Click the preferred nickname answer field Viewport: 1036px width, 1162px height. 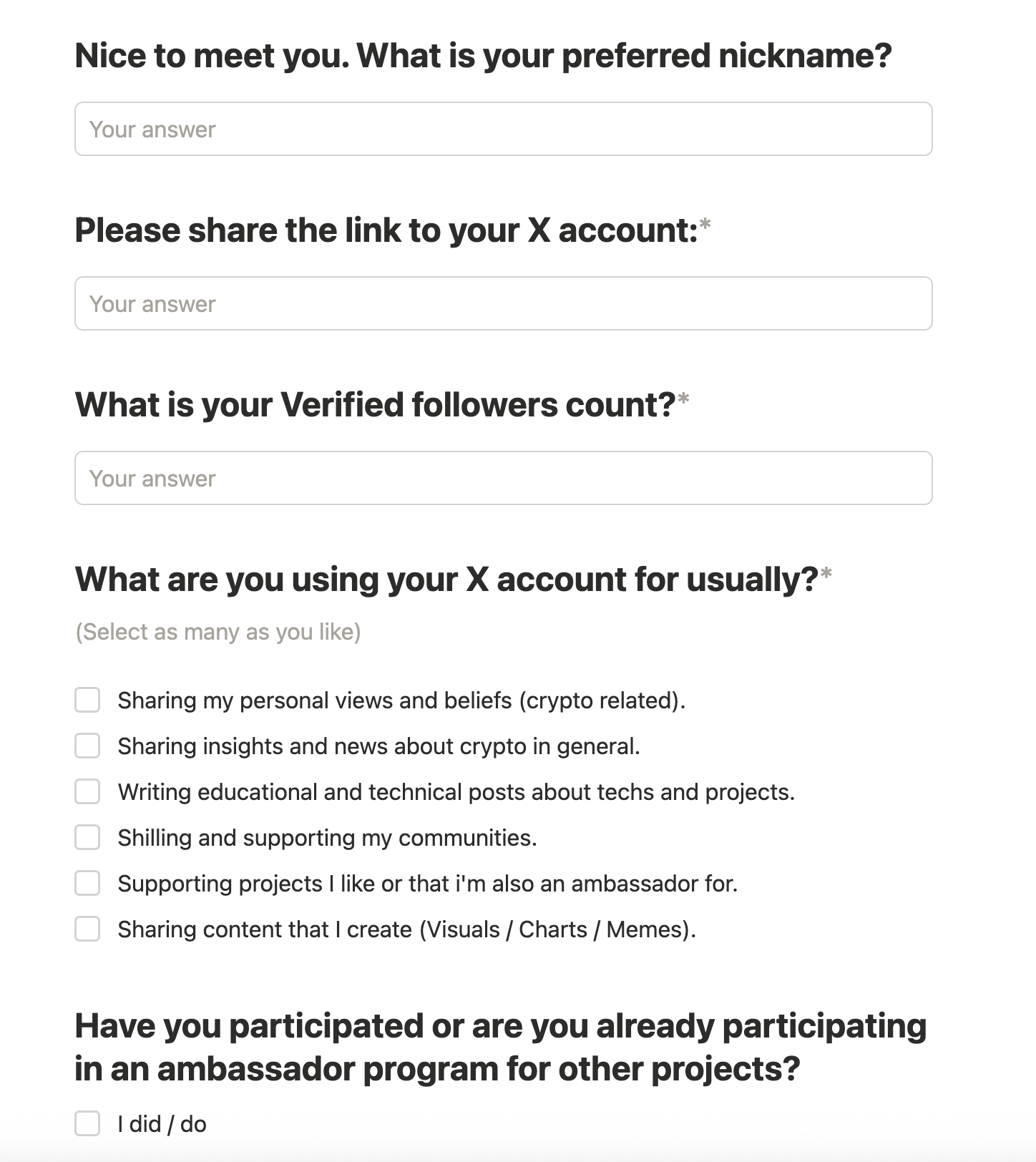pyautogui.click(x=503, y=129)
